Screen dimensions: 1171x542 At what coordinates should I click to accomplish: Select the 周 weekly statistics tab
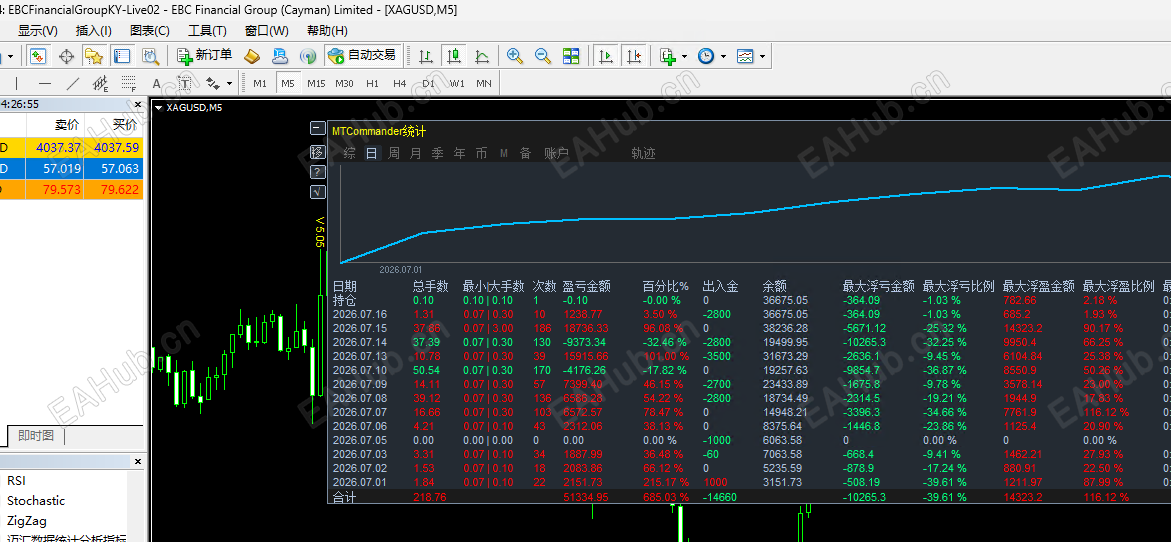point(394,153)
